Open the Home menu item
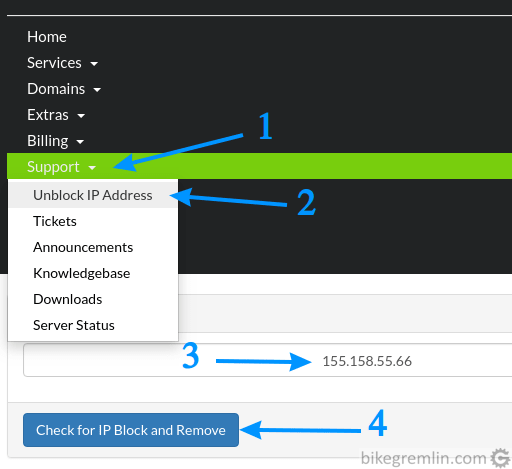Viewport: 512px width, 469px height. pyautogui.click(x=47, y=37)
